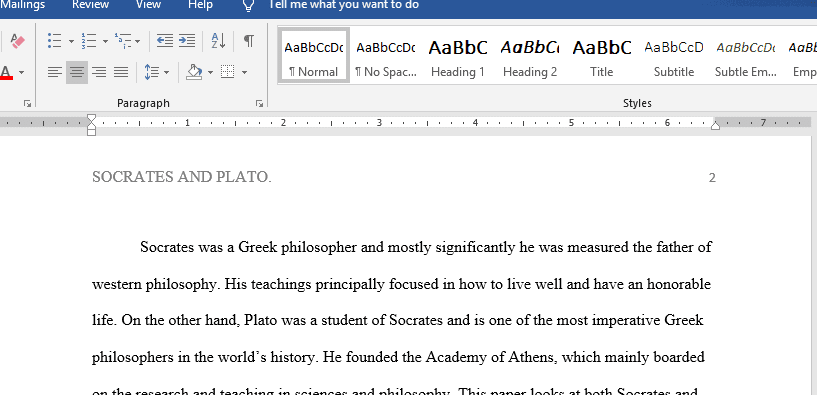The height and width of the screenshot is (395, 817).
Task: Open the multilevel list dropdown arrow
Action: pyautogui.click(x=138, y=41)
